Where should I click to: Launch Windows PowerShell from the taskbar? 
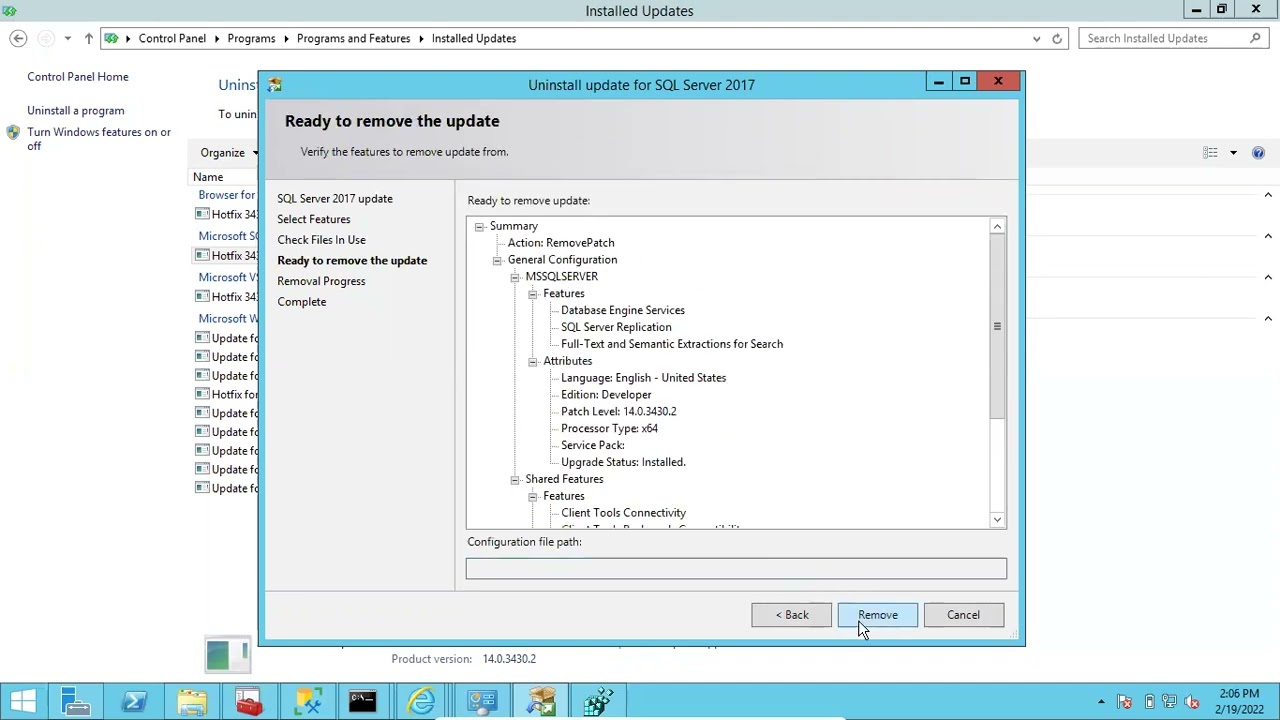(134, 702)
